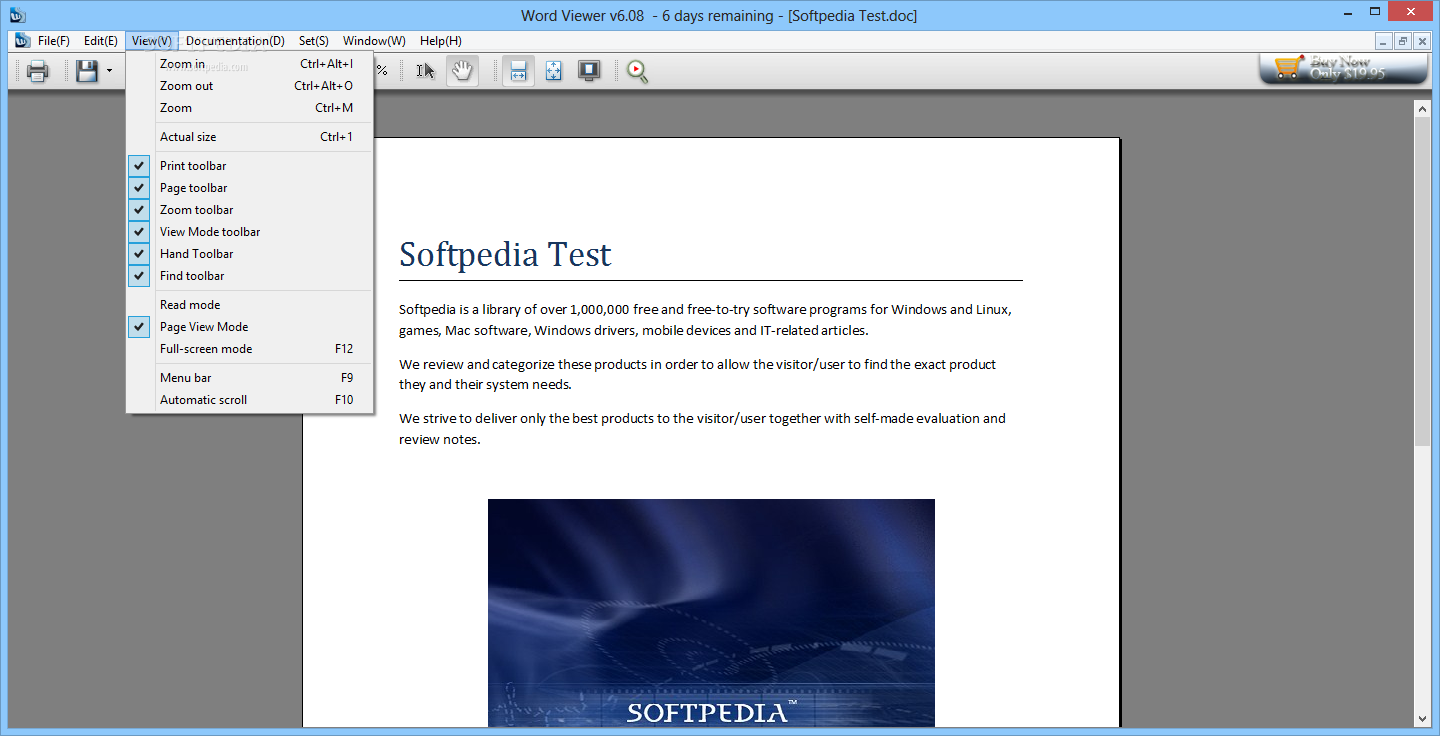Click the app icon in menu bar

tap(22, 41)
